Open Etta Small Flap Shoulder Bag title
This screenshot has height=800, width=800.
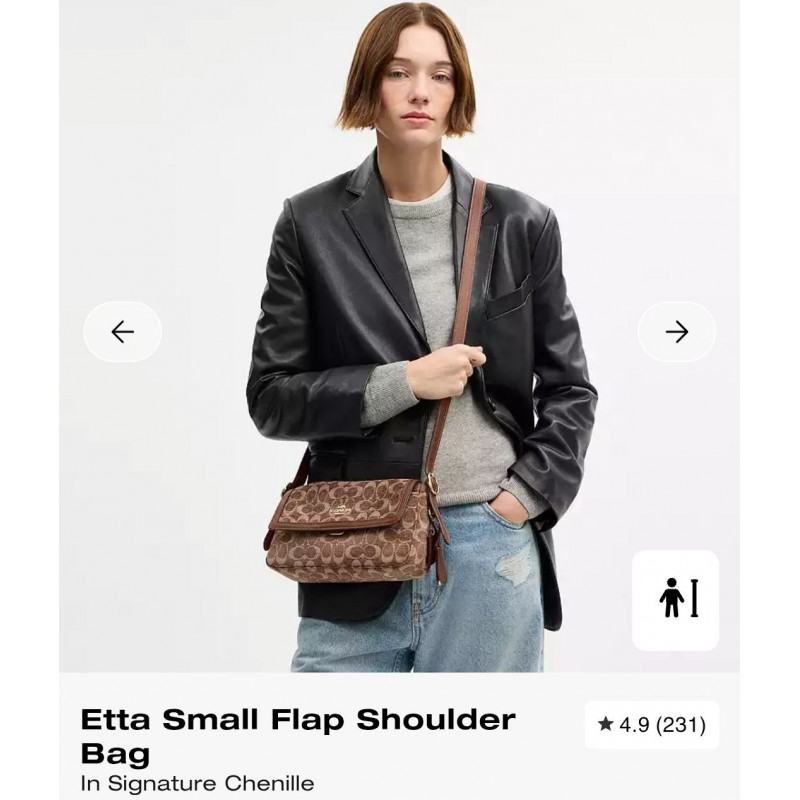pyautogui.click(x=298, y=737)
